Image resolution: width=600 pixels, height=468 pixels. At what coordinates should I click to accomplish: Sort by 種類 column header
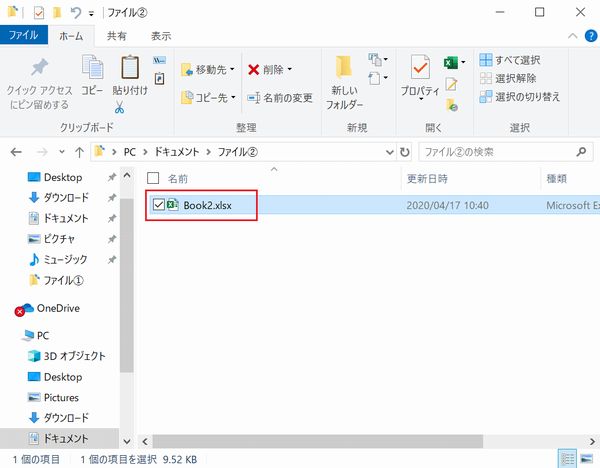tap(557, 179)
